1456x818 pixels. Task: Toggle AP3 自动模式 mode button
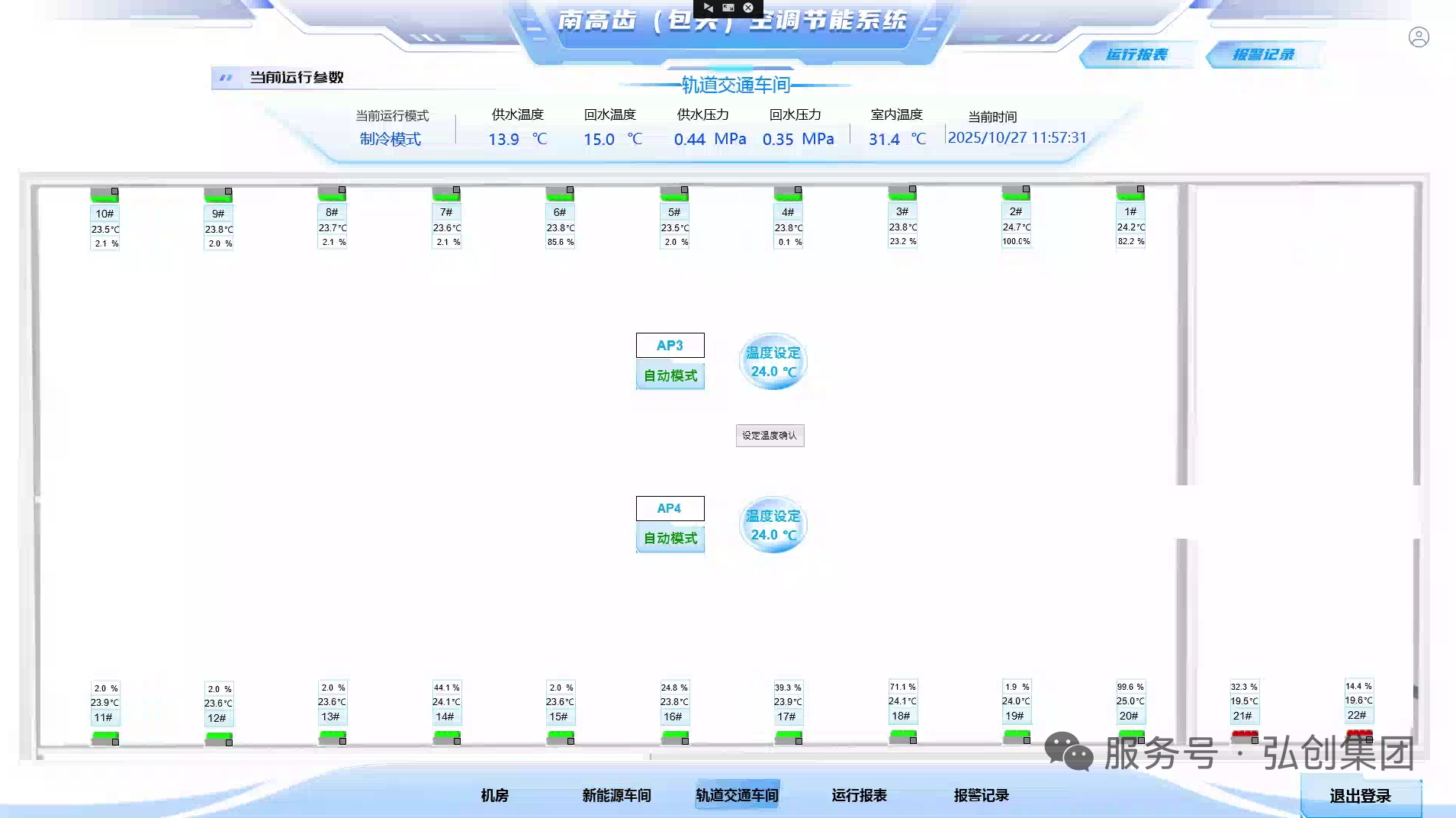coord(670,375)
